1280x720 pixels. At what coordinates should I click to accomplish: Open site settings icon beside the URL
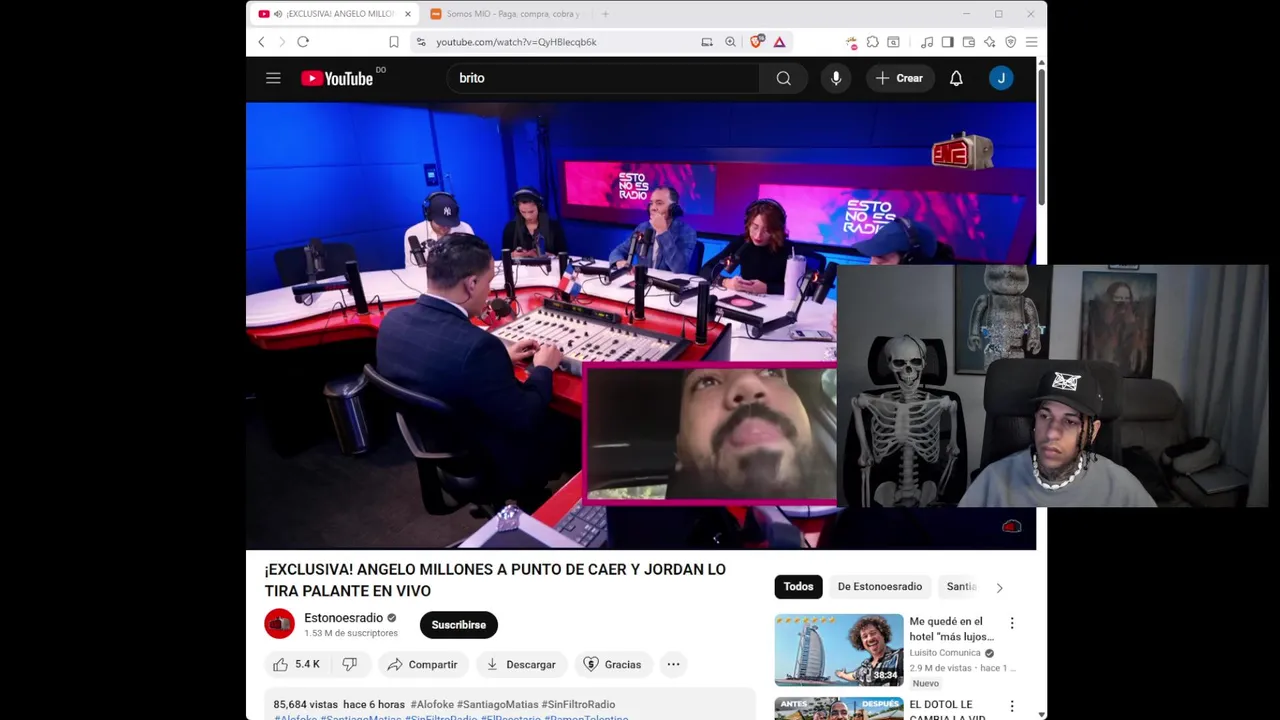point(421,42)
